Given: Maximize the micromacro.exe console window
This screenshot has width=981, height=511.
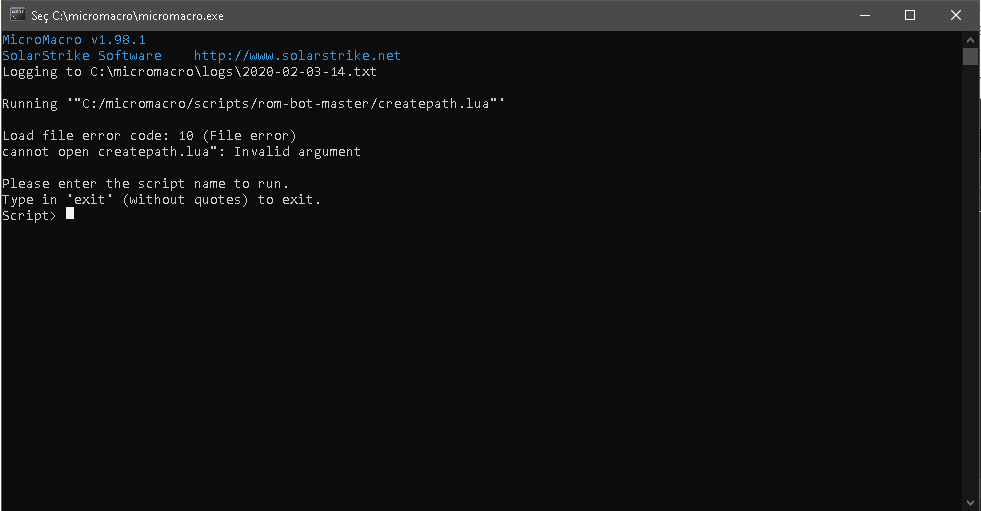Looking at the screenshot, I should tap(909, 15).
